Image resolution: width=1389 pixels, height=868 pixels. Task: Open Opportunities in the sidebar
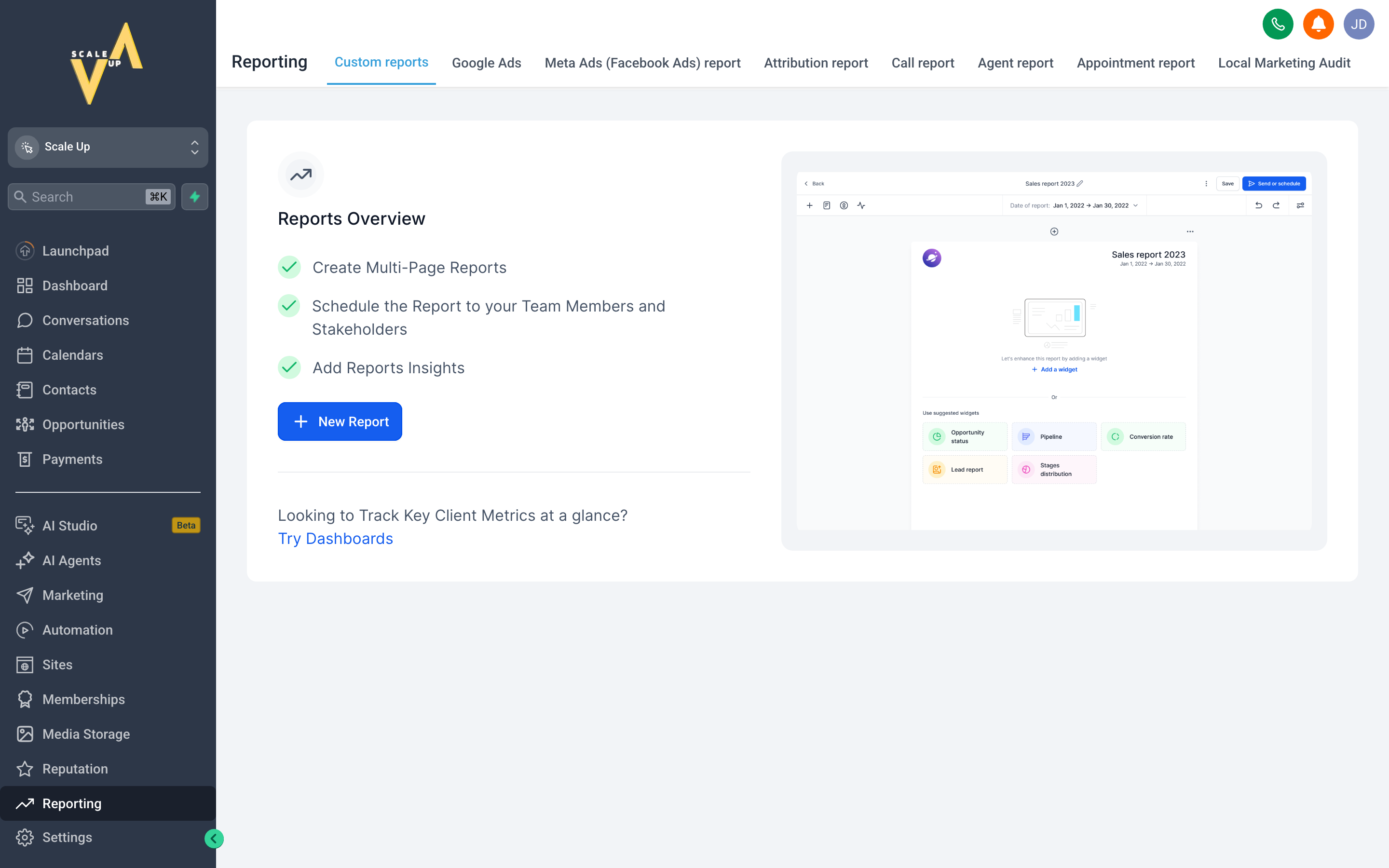[x=108, y=424]
